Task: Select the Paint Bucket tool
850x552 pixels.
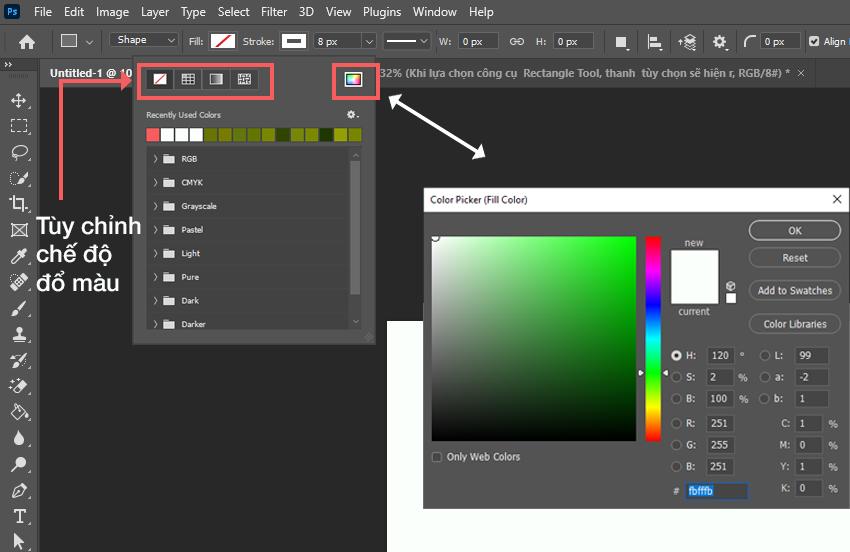Action: (x=19, y=412)
